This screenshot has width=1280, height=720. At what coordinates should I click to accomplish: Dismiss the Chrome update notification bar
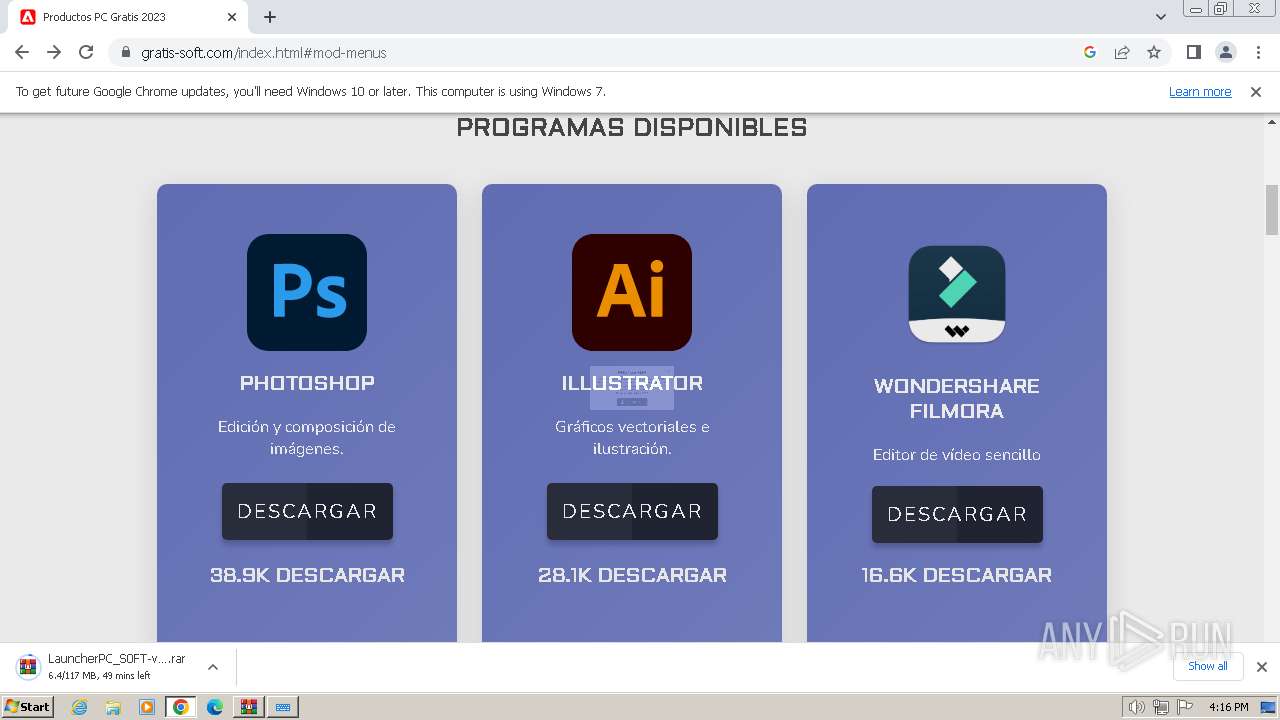pos(1256,92)
